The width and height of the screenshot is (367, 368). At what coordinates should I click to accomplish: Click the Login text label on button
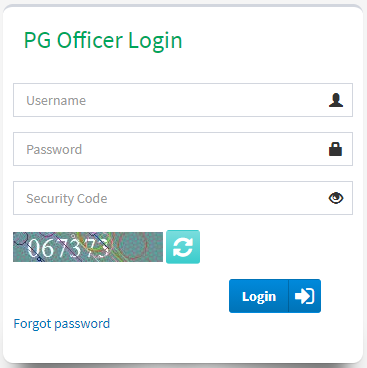click(259, 297)
